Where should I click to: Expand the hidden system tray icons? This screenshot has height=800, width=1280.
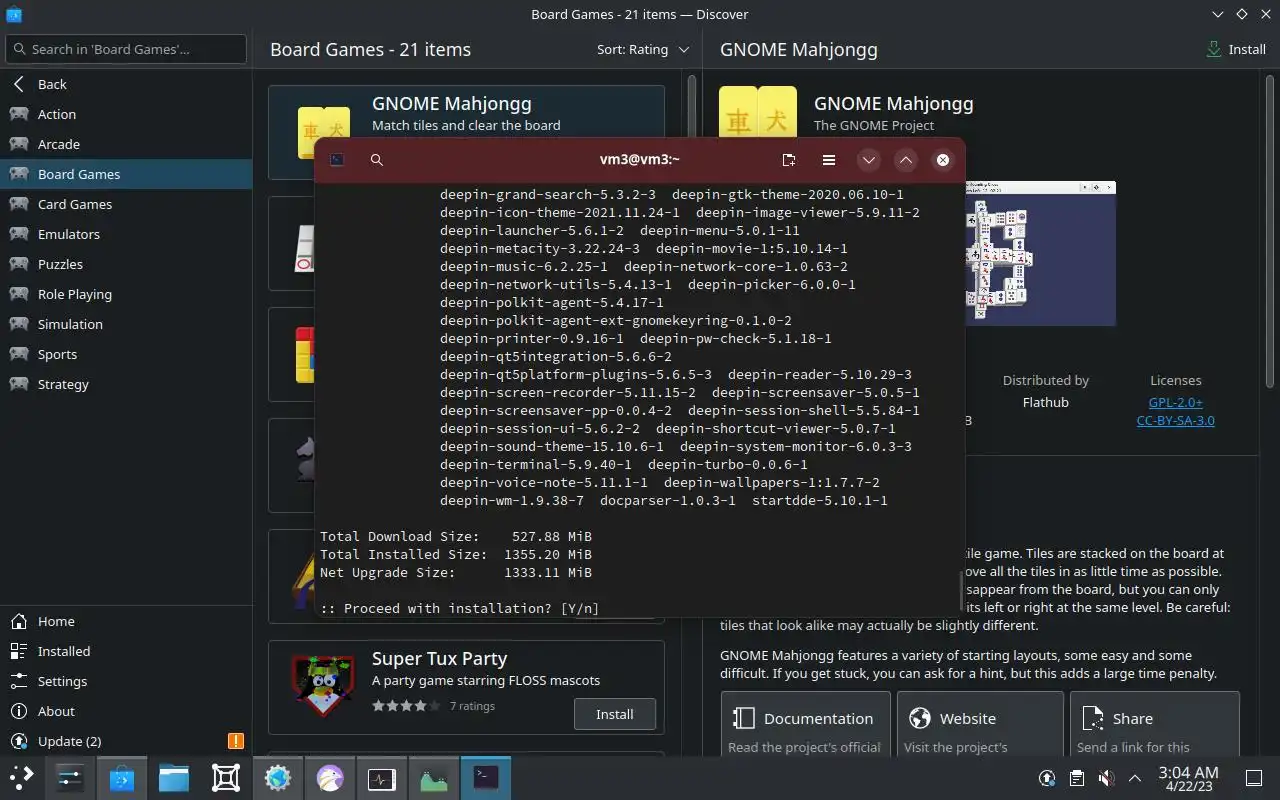tap(1134, 778)
